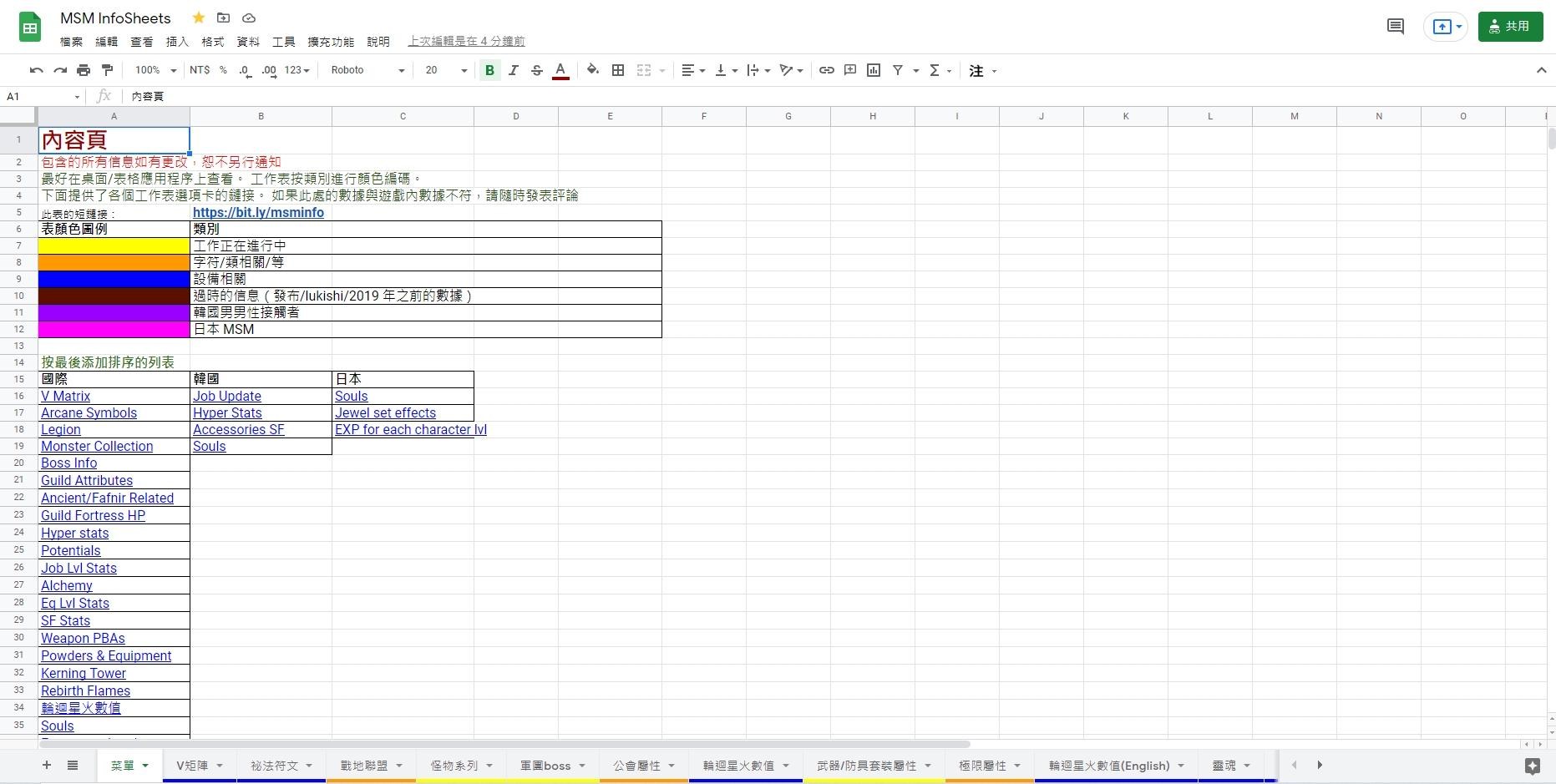
Task: Open the fill color tool
Action: [593, 70]
